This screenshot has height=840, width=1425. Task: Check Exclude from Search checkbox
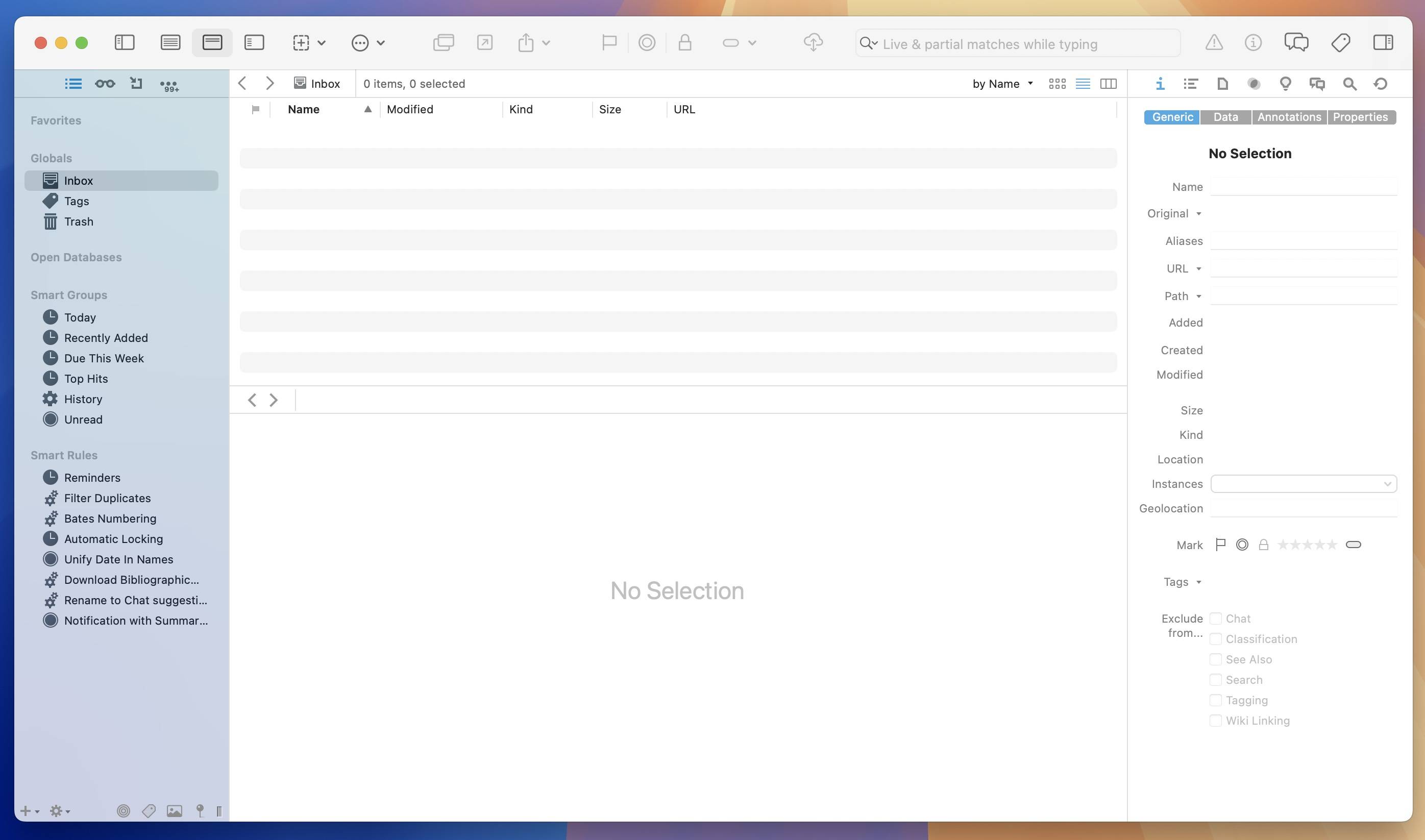coord(1215,680)
